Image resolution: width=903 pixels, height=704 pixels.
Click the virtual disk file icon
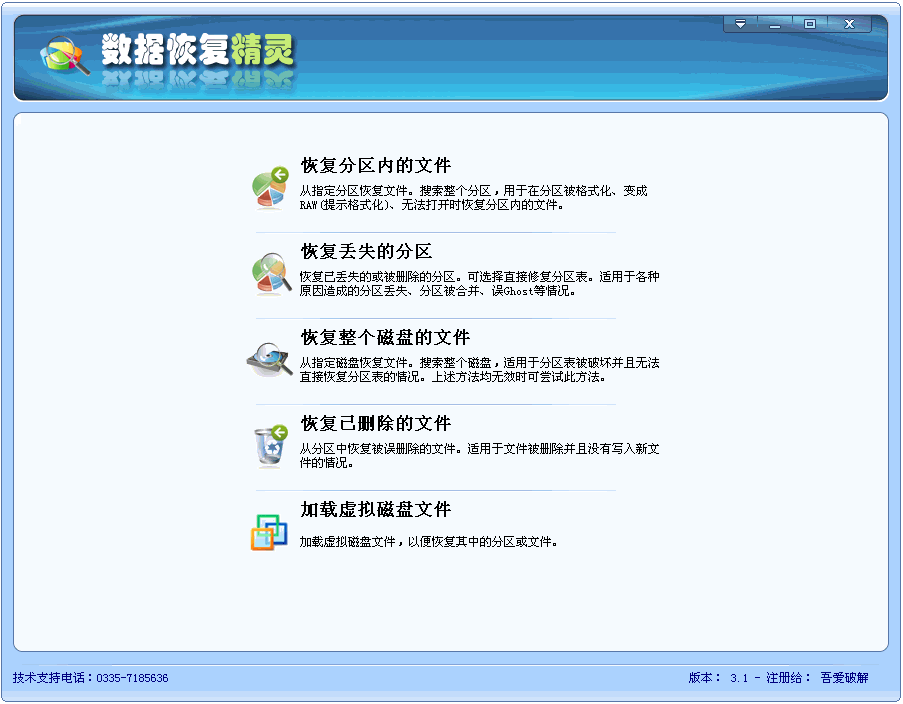269,532
